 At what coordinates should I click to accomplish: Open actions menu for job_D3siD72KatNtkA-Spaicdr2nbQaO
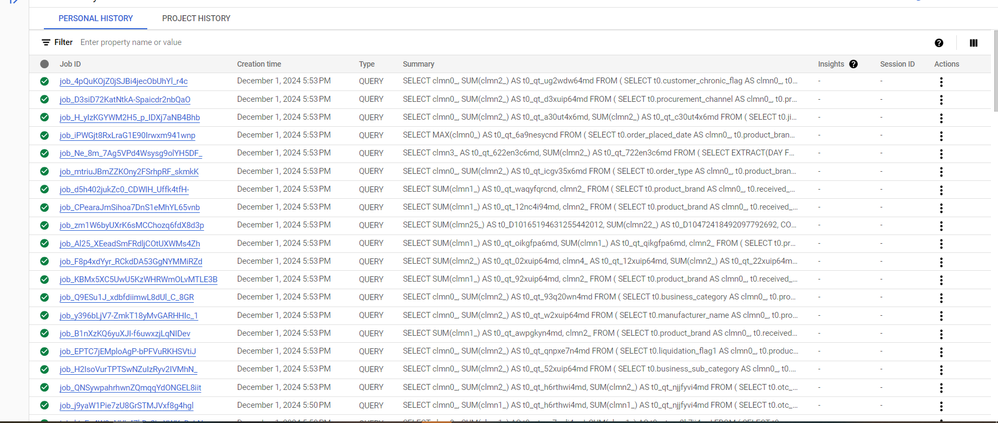coord(941,99)
